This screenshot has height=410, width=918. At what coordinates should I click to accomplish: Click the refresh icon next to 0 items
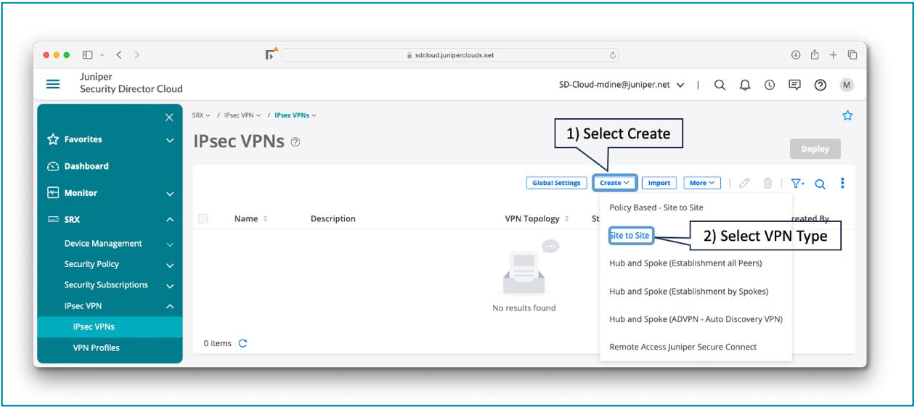tap(243, 343)
